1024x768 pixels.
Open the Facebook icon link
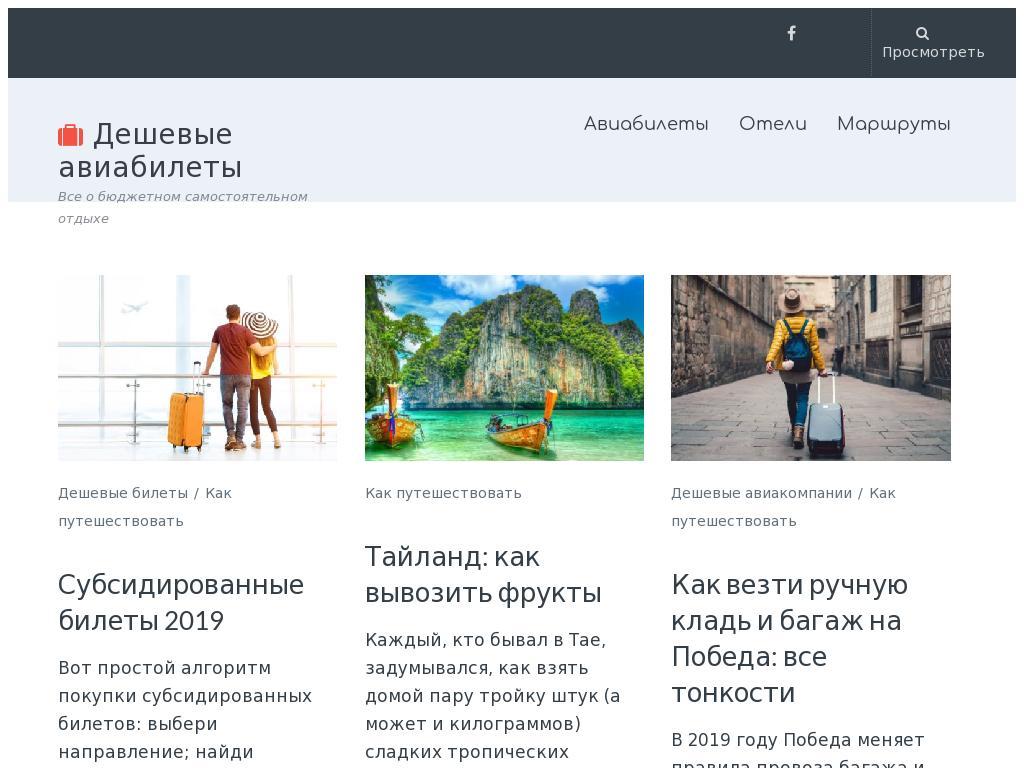coord(792,33)
